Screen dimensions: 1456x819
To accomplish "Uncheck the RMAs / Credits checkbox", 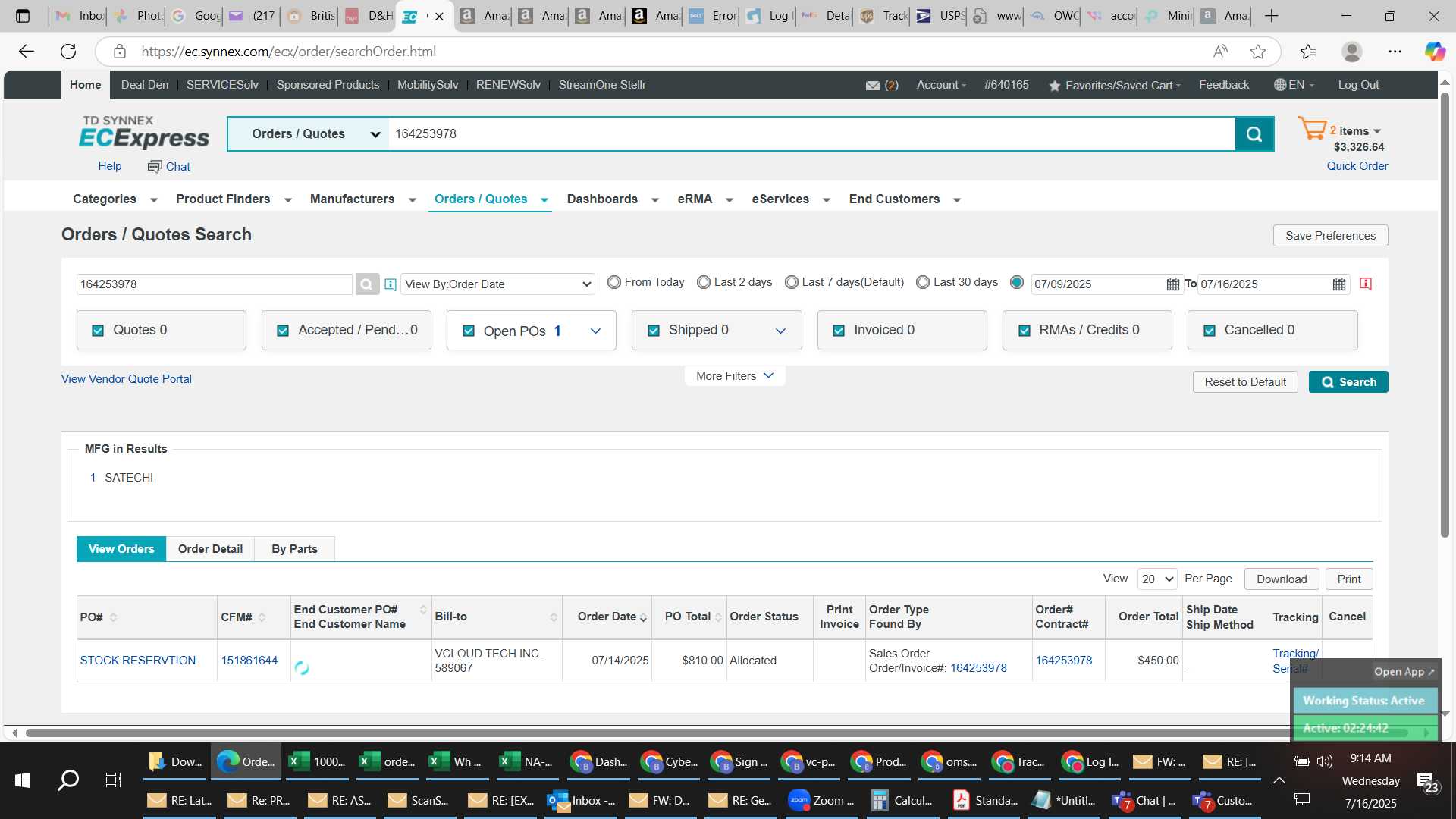I will tap(1025, 331).
